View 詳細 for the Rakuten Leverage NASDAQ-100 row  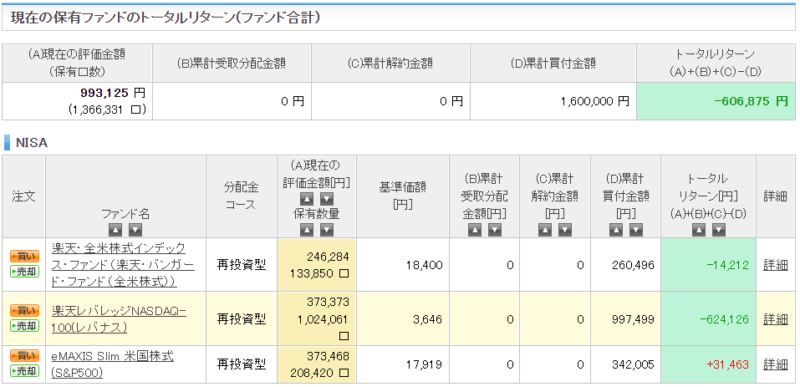click(776, 319)
